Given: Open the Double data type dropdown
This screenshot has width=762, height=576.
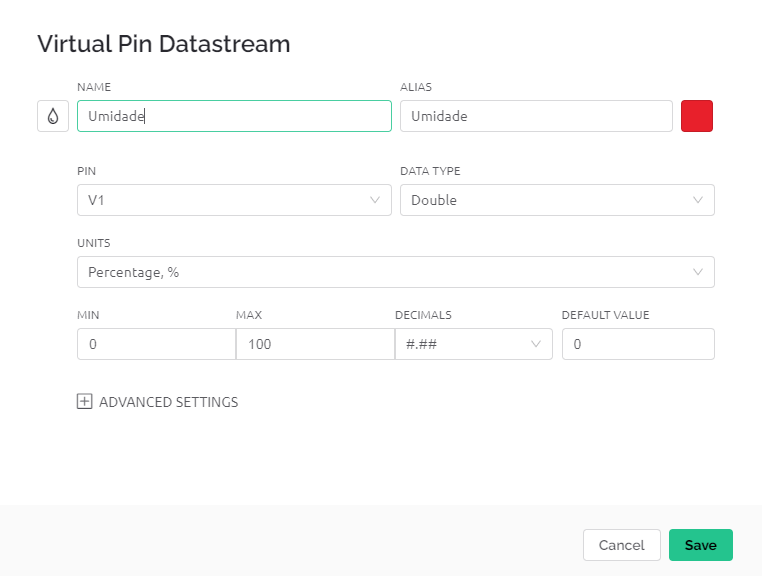Looking at the screenshot, I should pyautogui.click(x=557, y=200).
